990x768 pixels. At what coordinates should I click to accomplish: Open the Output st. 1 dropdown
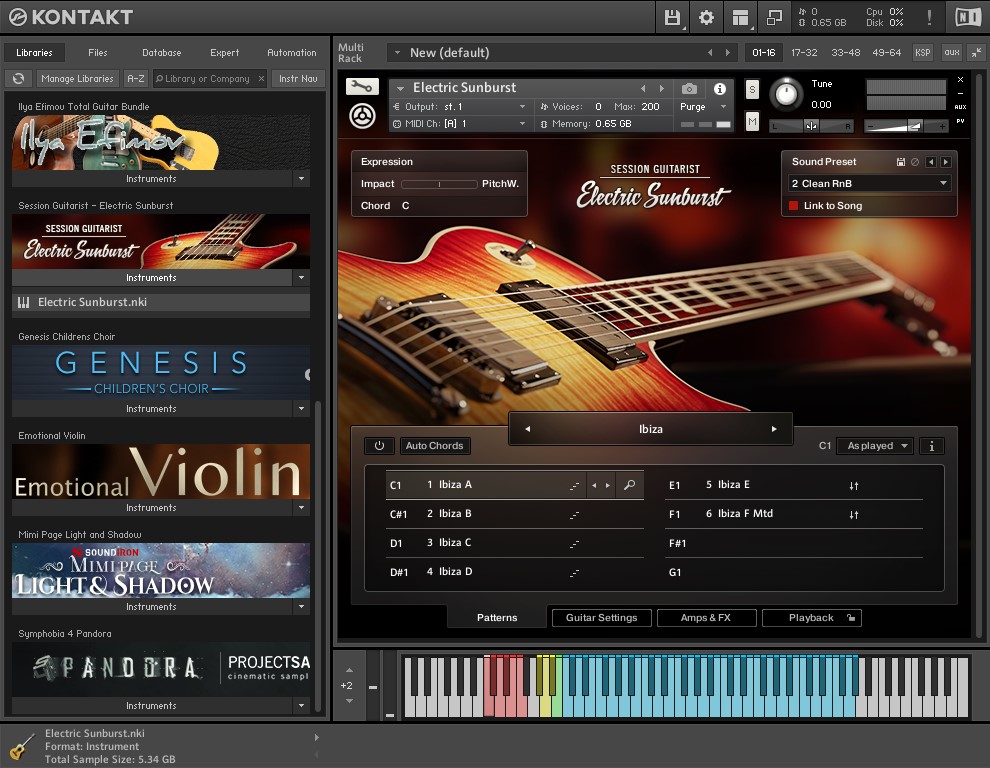[x=459, y=107]
